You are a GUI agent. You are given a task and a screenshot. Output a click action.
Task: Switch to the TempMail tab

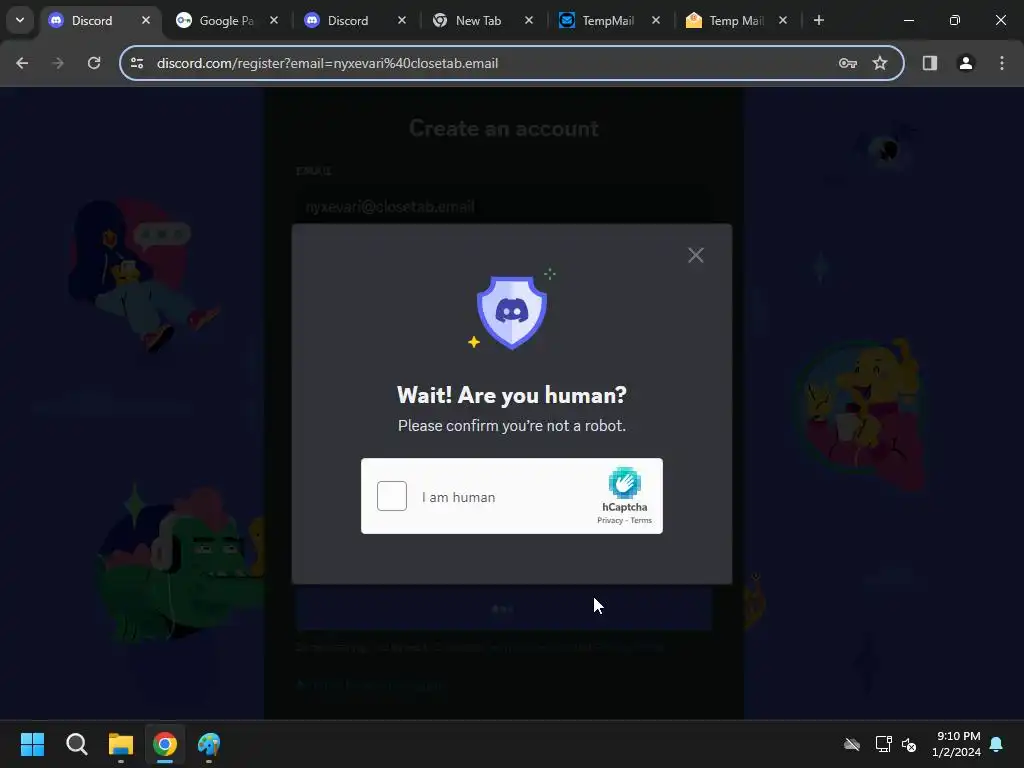click(x=607, y=20)
